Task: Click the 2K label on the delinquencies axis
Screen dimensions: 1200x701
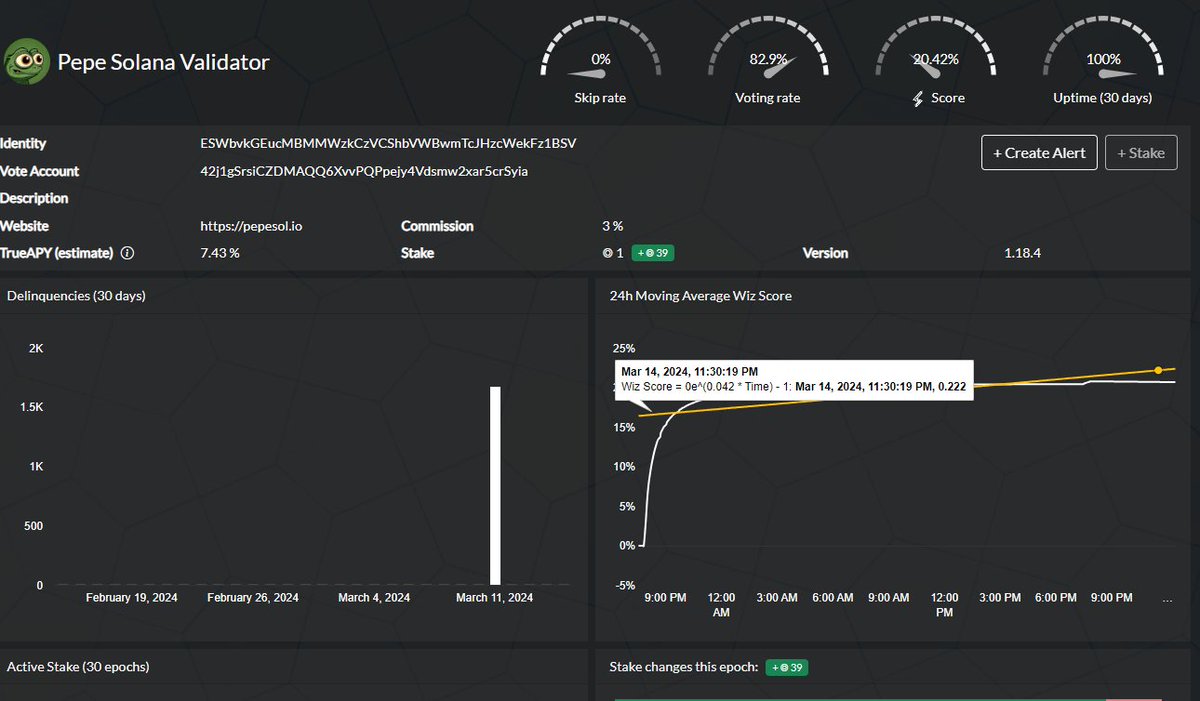Action: point(36,348)
